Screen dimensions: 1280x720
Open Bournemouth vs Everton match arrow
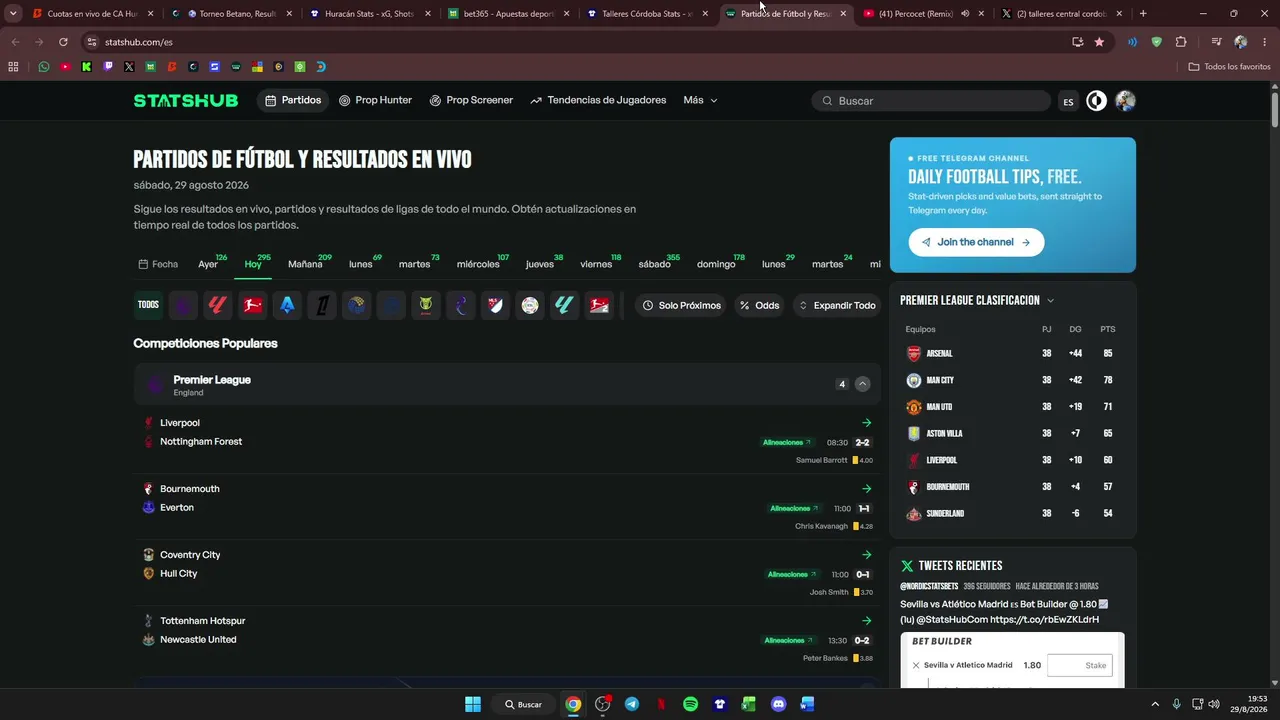(866, 489)
